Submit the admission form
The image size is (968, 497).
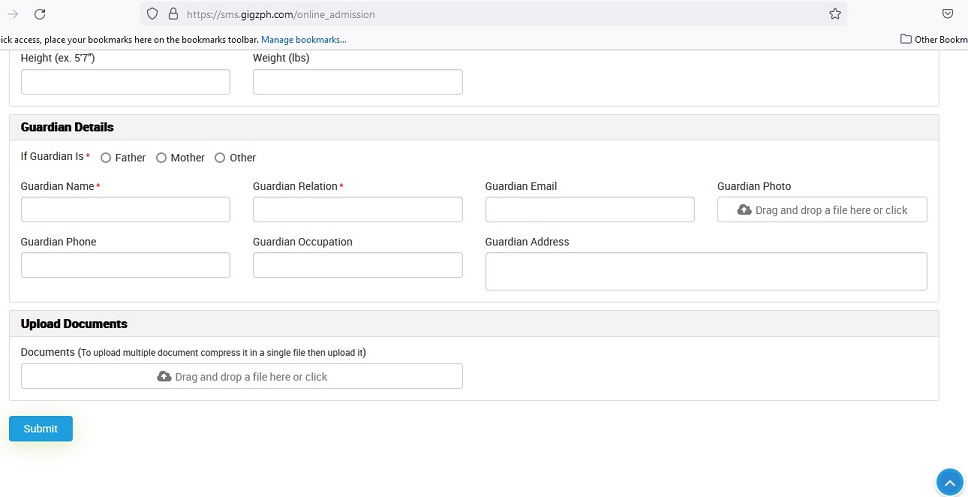(41, 428)
